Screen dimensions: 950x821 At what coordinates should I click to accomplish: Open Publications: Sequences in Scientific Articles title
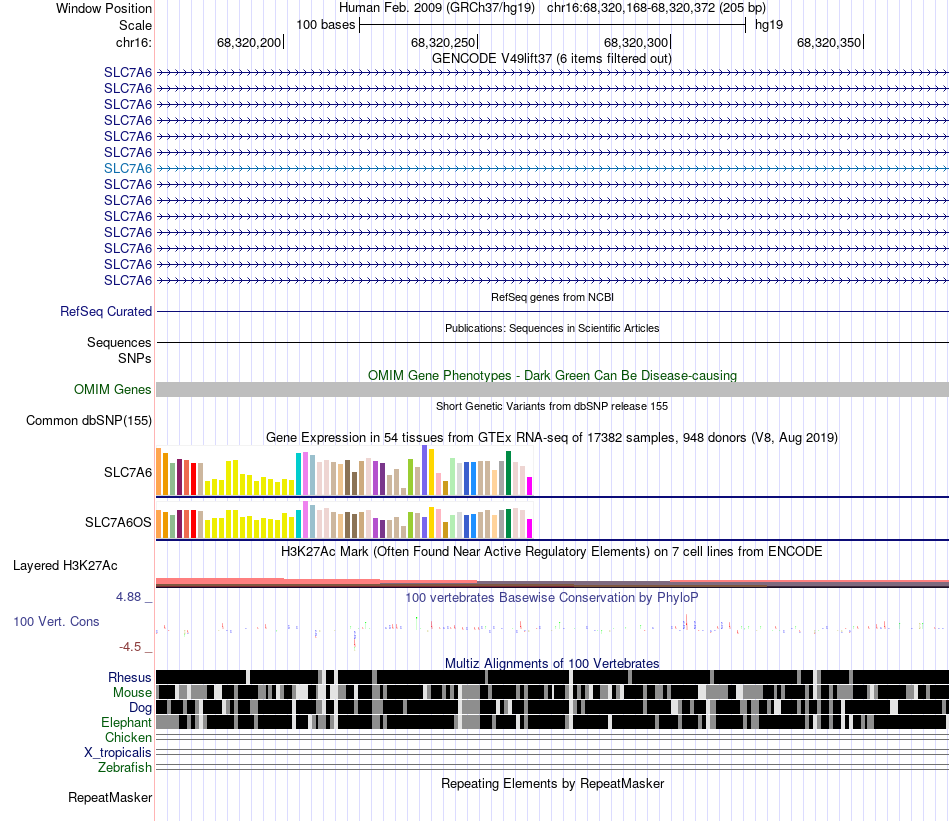click(552, 328)
